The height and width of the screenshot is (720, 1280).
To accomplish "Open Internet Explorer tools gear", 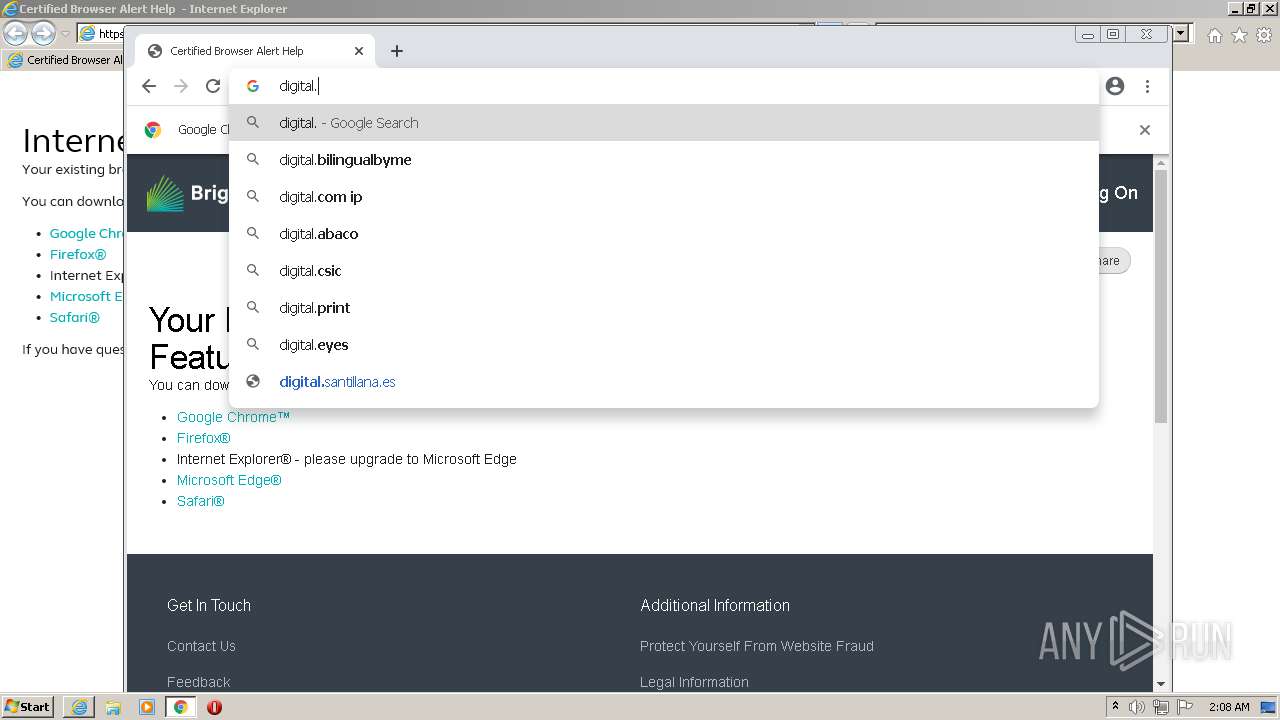I will click(x=1263, y=35).
